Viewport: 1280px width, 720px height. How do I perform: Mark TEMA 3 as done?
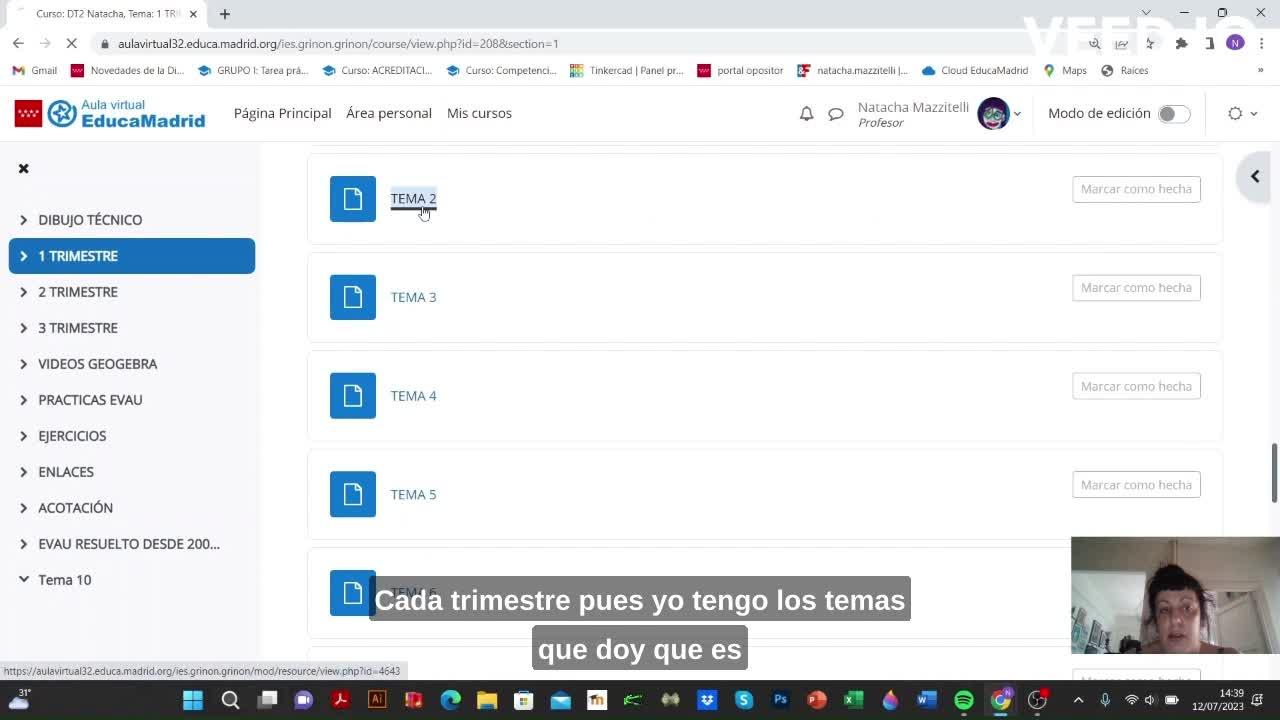pos(1136,288)
